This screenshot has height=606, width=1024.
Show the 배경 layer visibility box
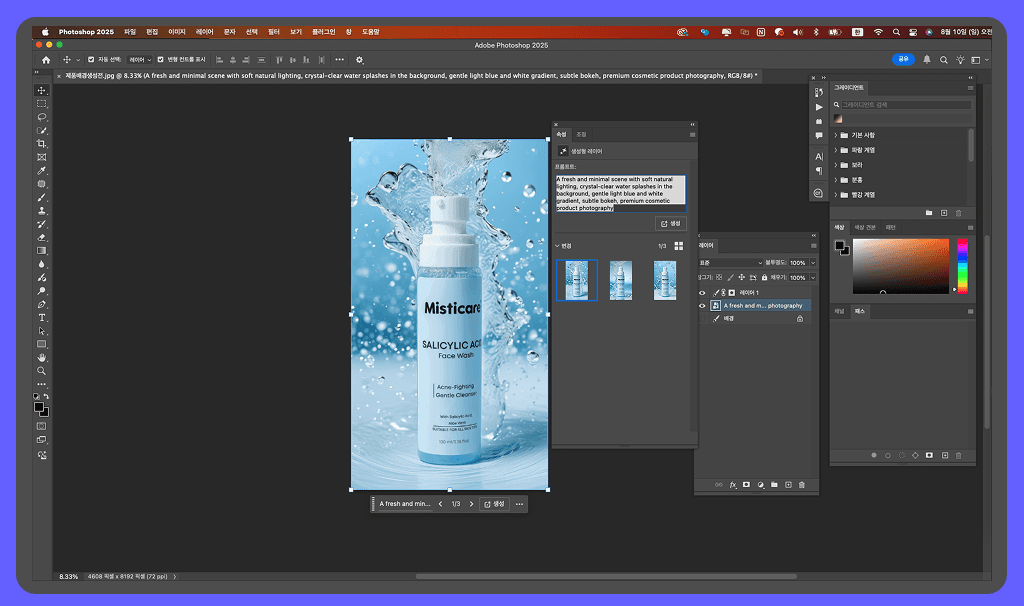tap(703, 319)
